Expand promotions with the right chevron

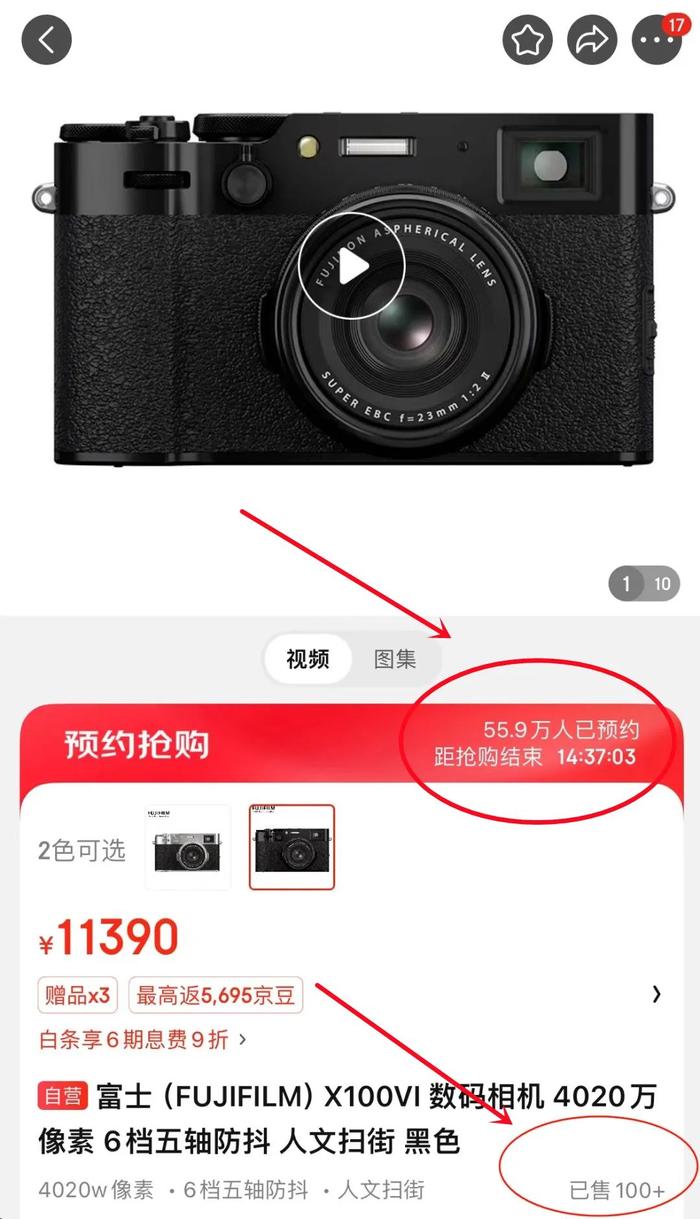click(x=656, y=994)
